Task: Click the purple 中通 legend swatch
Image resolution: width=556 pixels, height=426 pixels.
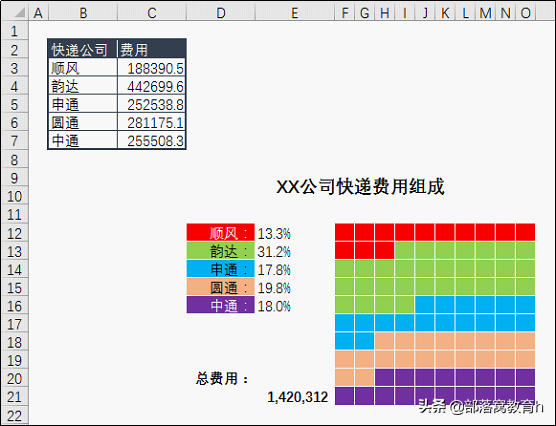Action: point(221,305)
